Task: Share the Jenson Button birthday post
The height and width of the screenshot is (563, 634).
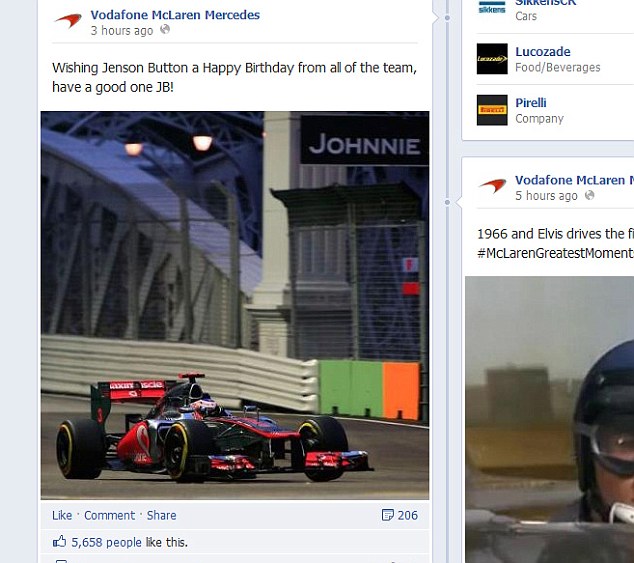Action: tap(161, 515)
